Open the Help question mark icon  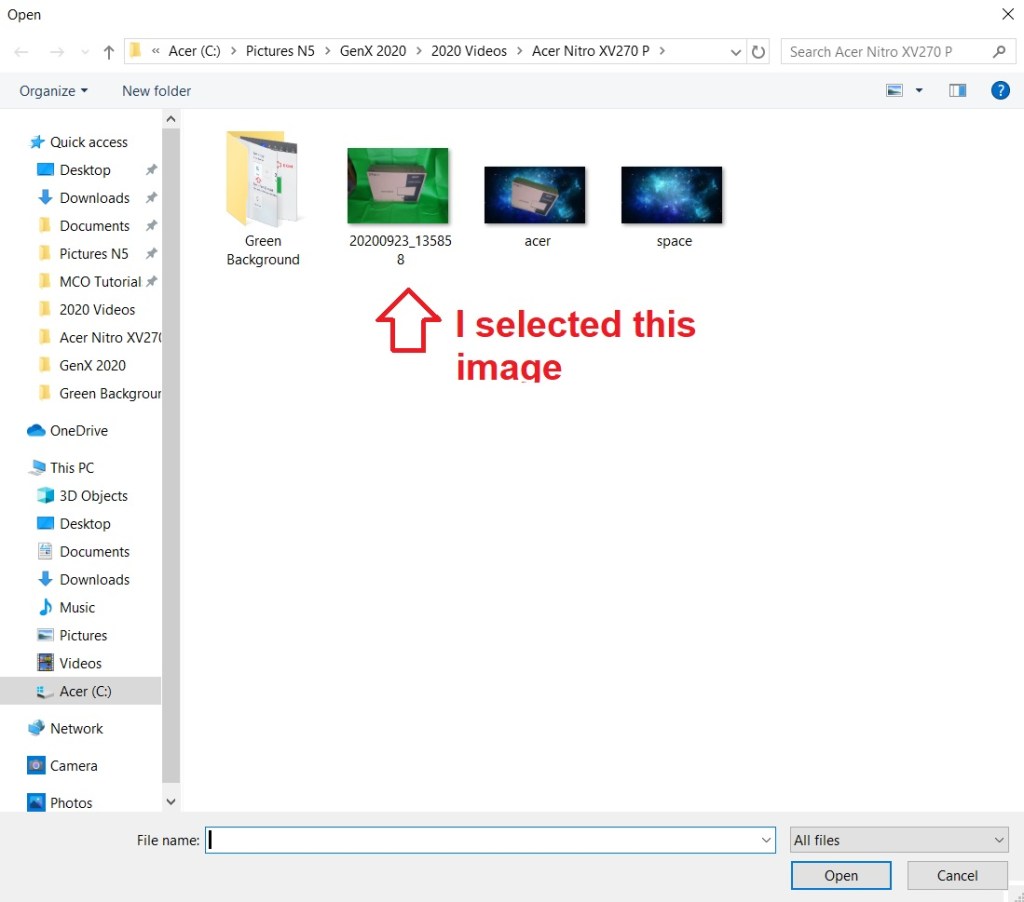[999, 91]
